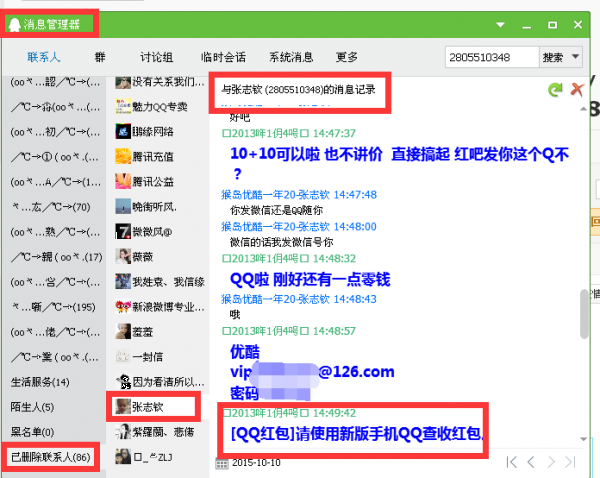Click the QQ红包 message text
Screen dimensions: 600x478
[357, 434]
